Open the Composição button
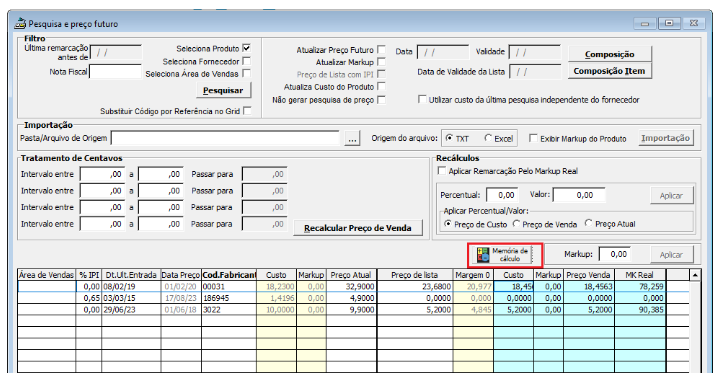The height and width of the screenshot is (388, 721). point(610,54)
